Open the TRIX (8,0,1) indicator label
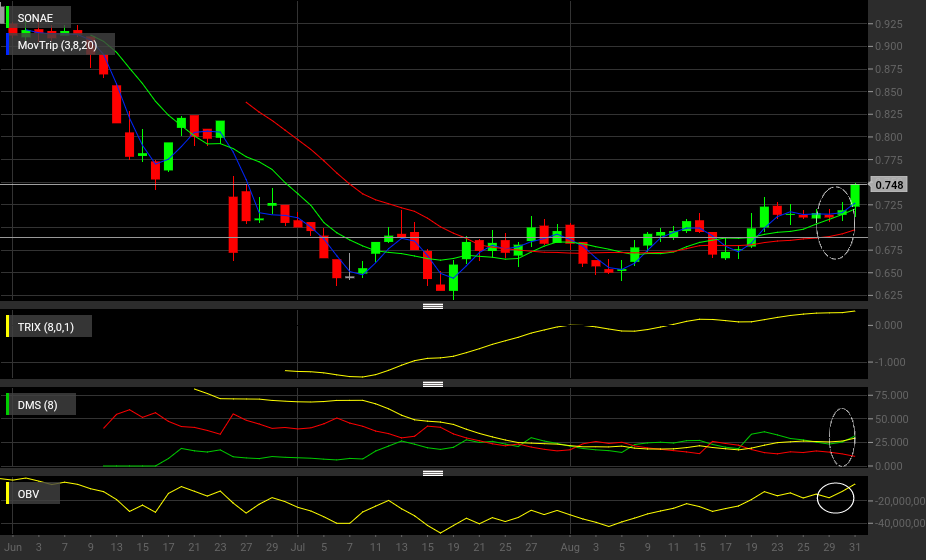The height and width of the screenshot is (560, 926). click(48, 327)
